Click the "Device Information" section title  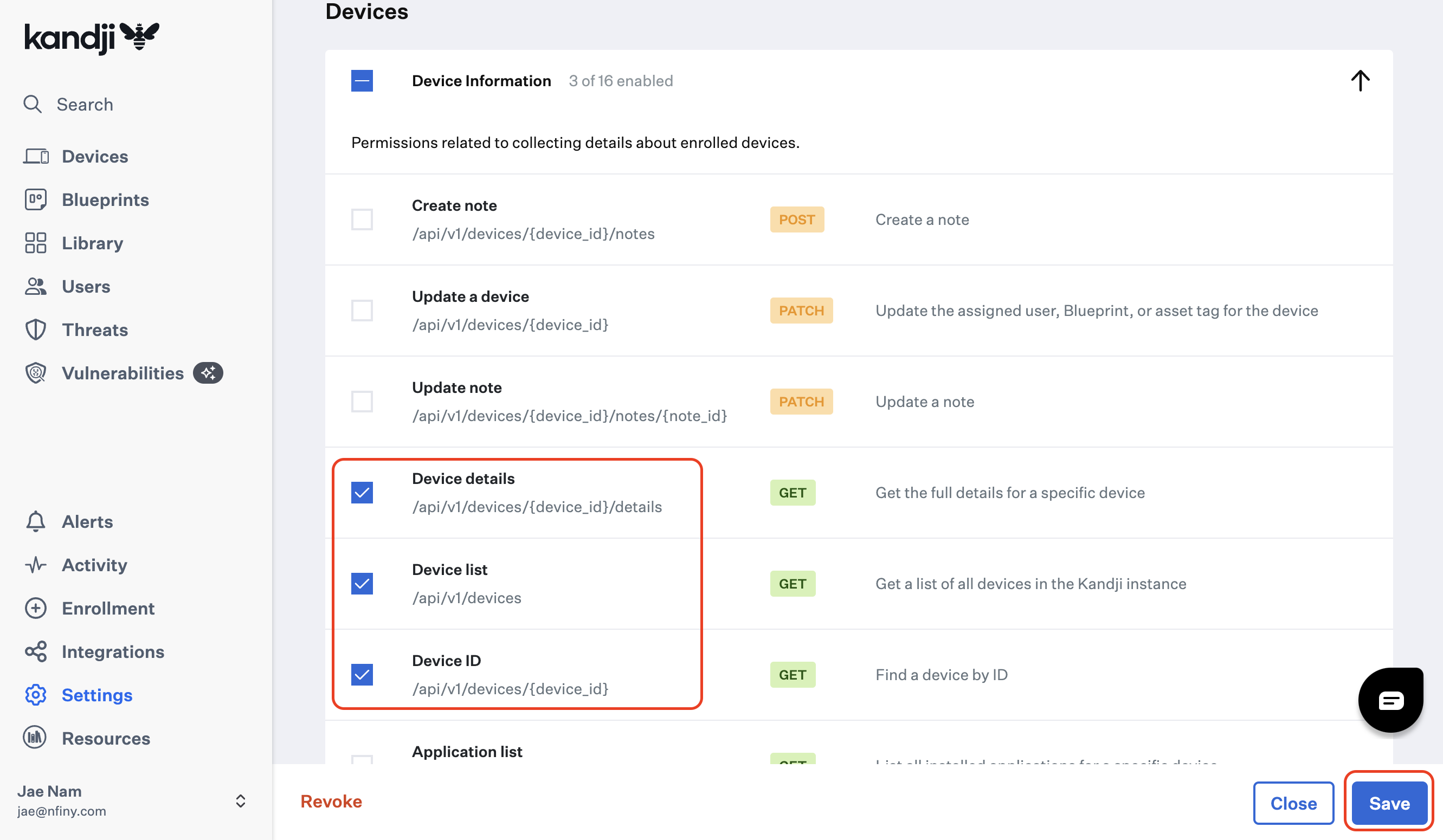pyautogui.click(x=481, y=81)
